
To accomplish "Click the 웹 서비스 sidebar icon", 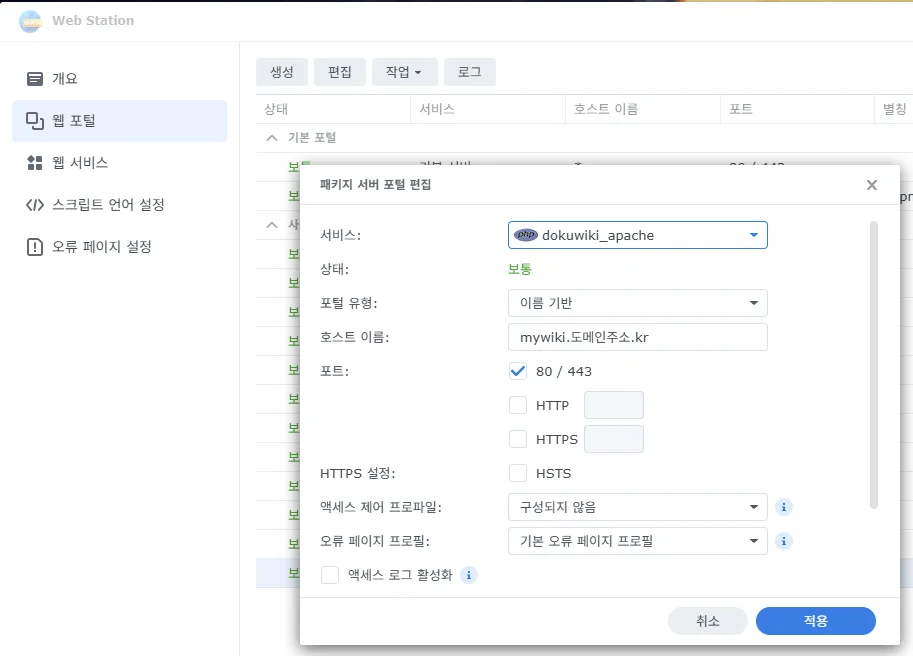I will 36,160.
